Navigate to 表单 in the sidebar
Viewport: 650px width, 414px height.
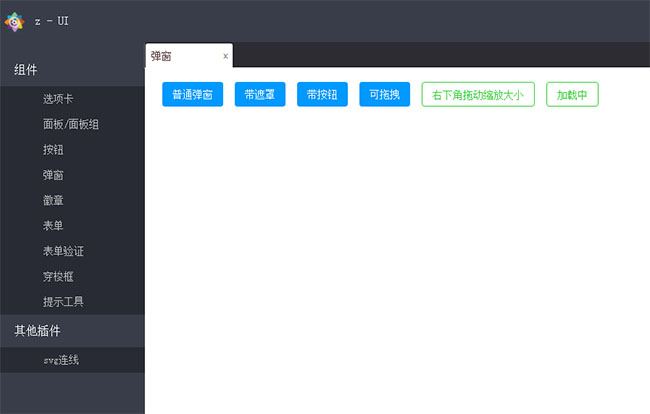[x=53, y=225]
